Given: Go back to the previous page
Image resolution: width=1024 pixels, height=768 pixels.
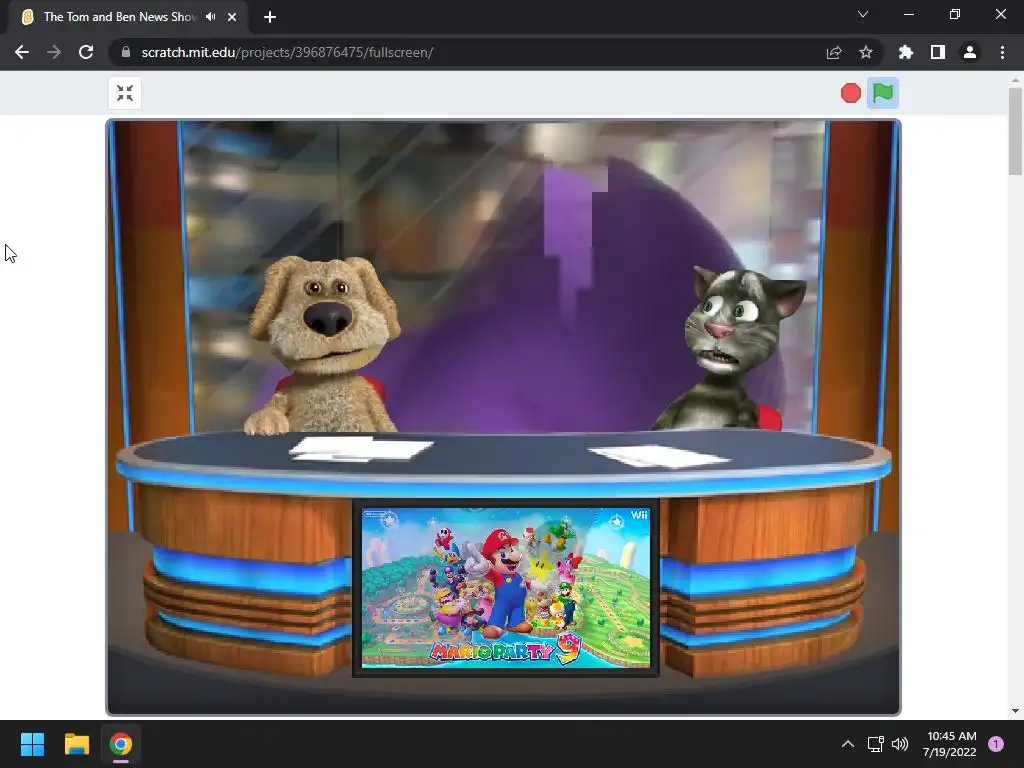Looking at the screenshot, I should pyautogui.click(x=22, y=52).
